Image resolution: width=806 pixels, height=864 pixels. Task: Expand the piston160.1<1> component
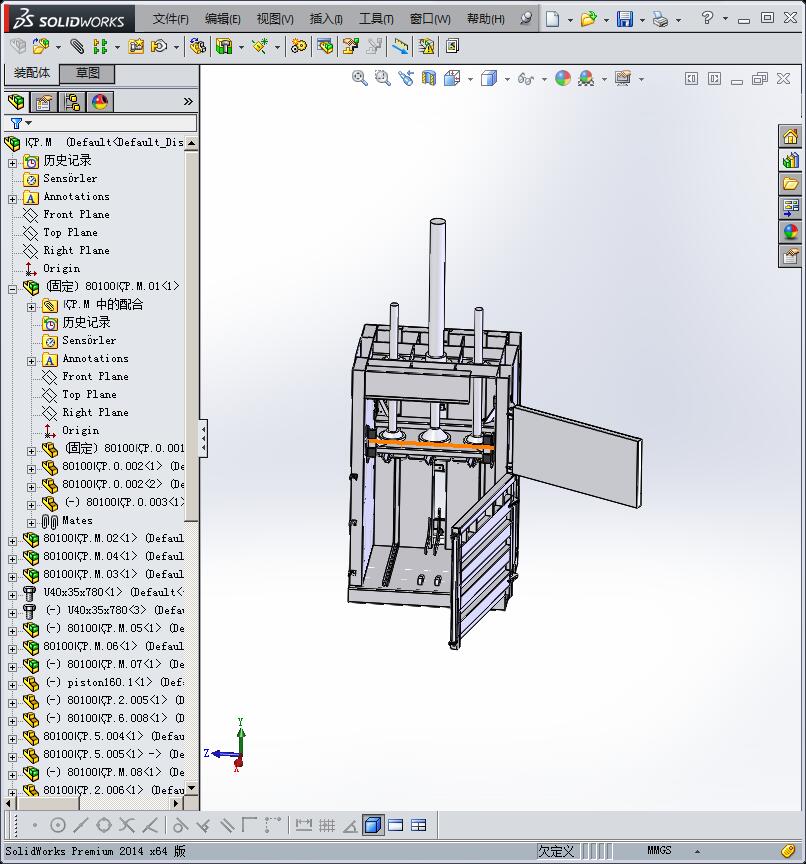click(x=13, y=685)
